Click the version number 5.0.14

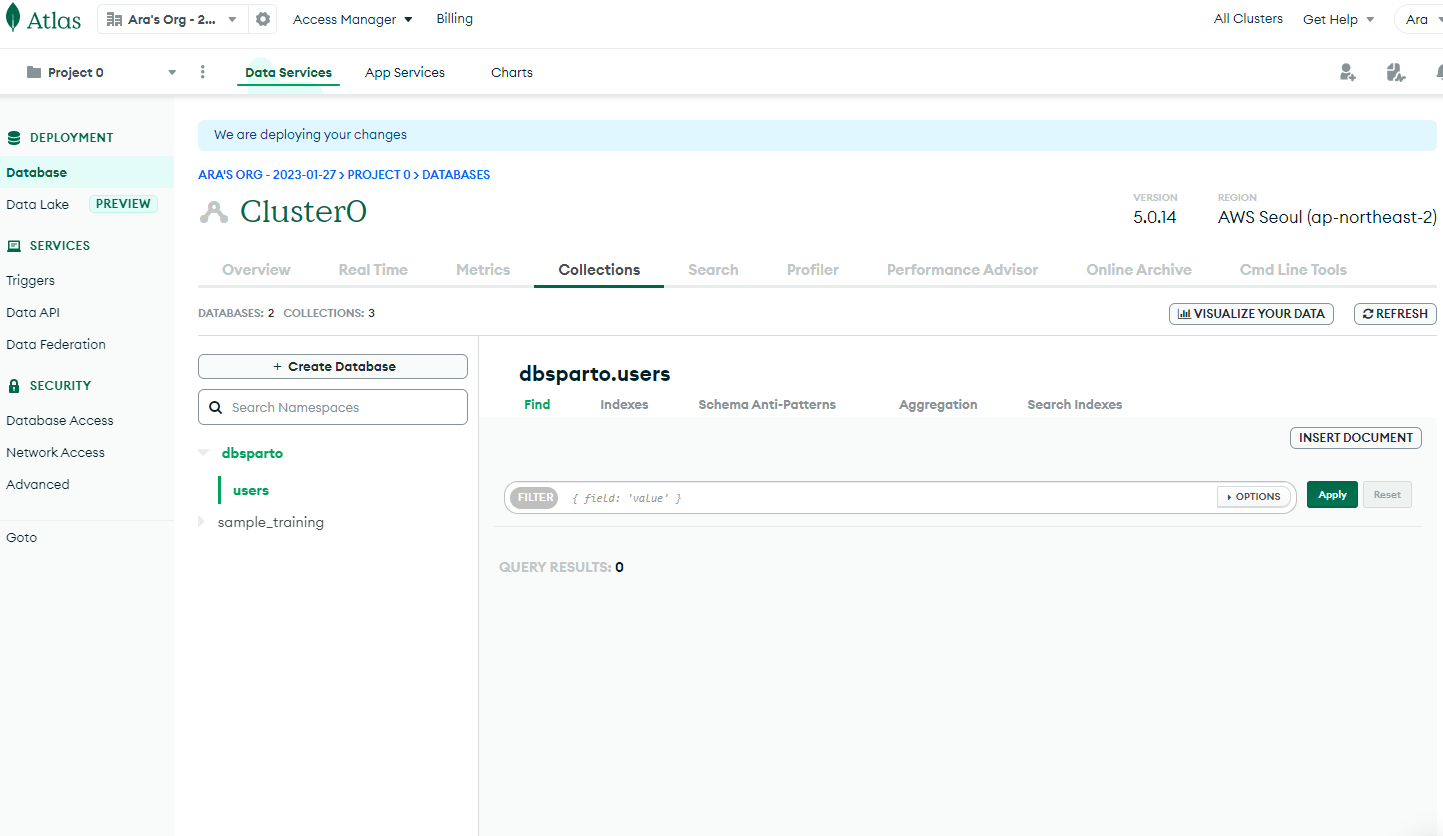(x=1155, y=217)
